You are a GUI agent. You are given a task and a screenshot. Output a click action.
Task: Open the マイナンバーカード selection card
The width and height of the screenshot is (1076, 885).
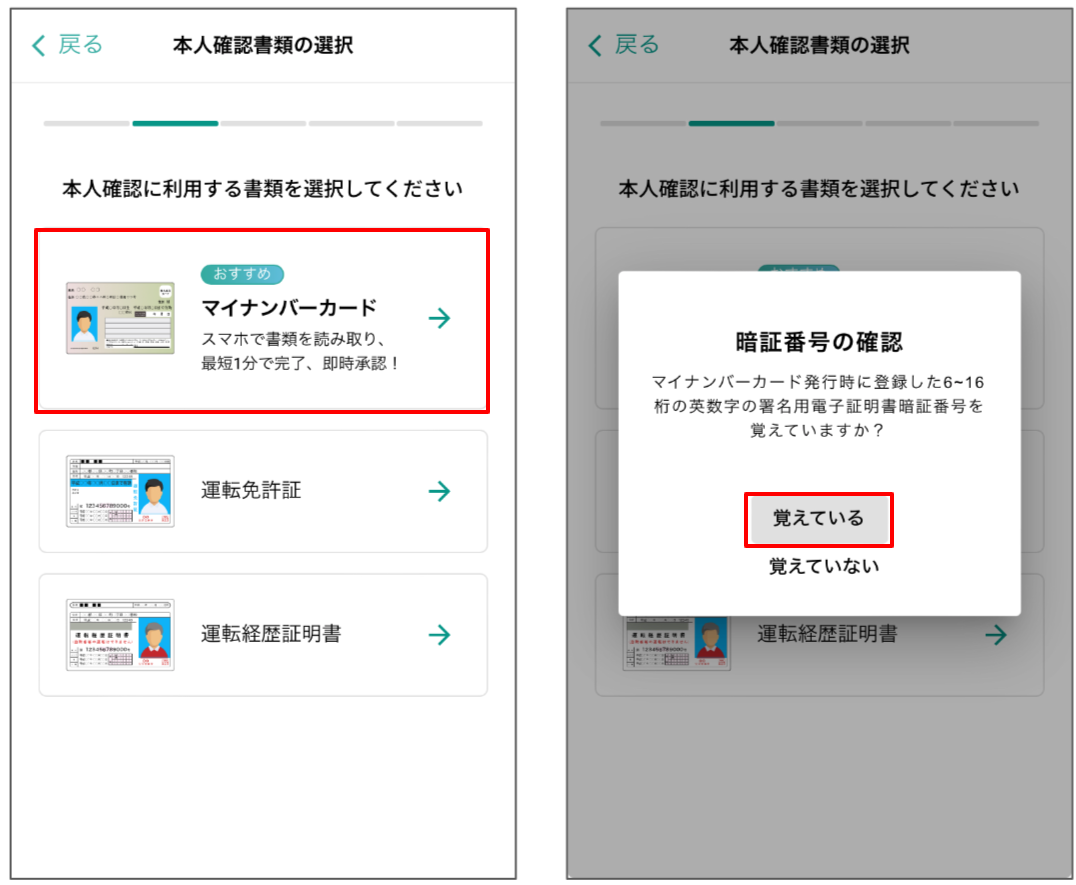tap(262, 318)
